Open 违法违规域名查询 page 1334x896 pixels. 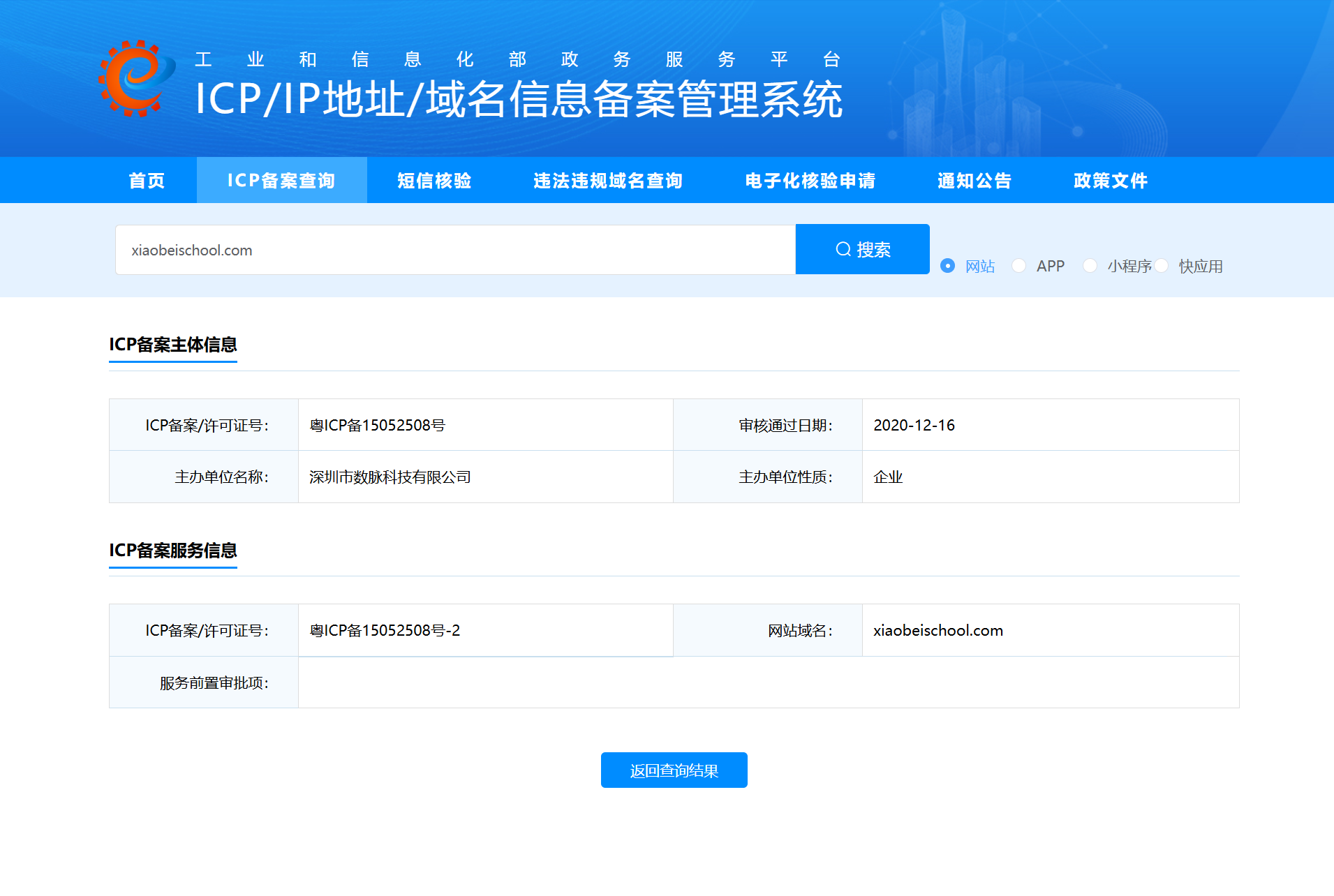pos(608,180)
